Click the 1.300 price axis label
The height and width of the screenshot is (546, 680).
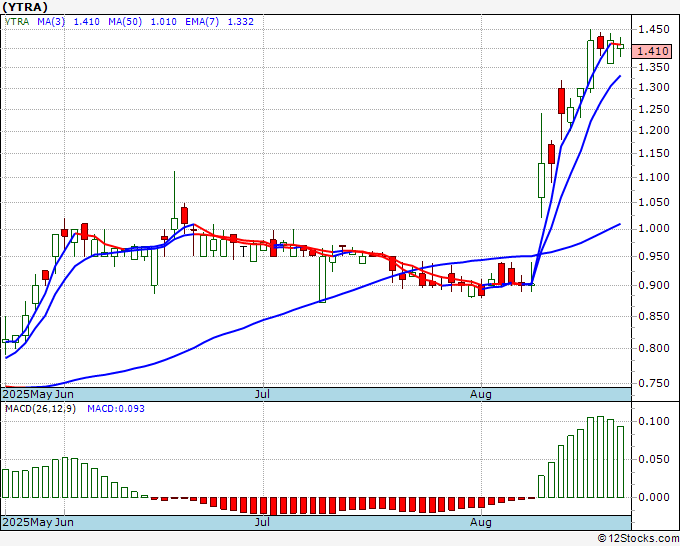pyautogui.click(x=654, y=88)
